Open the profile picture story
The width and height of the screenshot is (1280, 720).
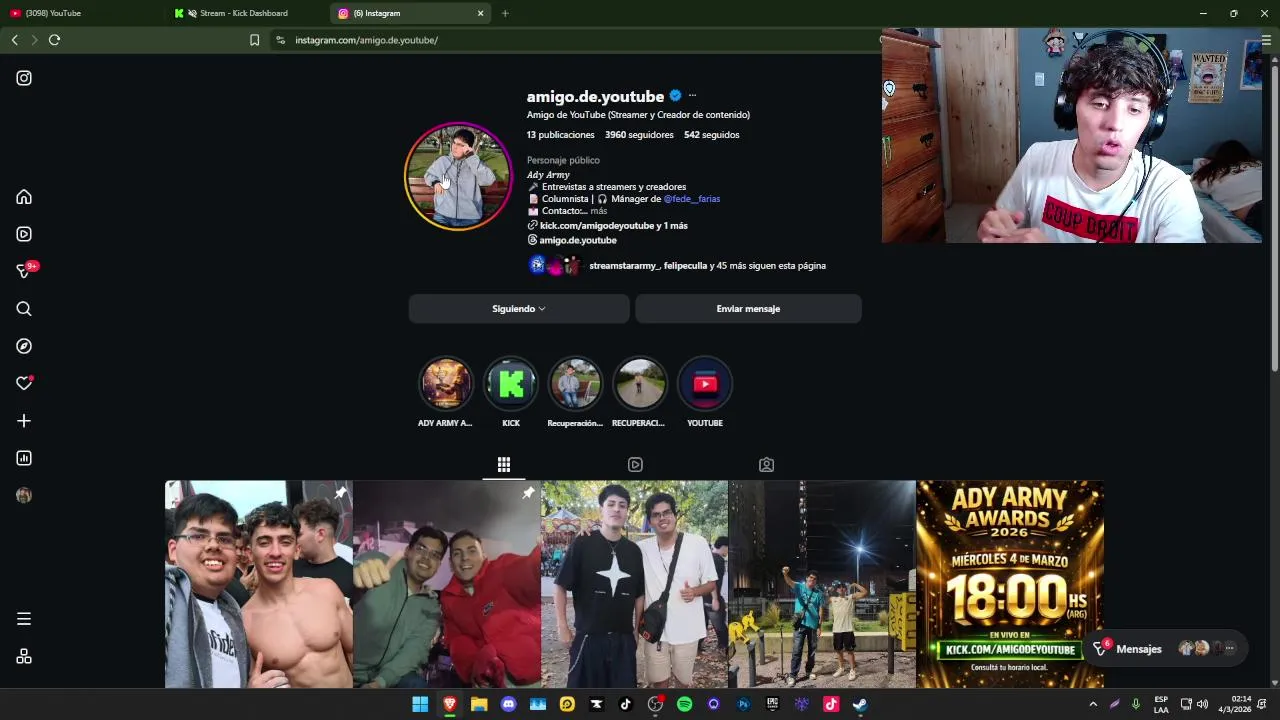click(458, 176)
